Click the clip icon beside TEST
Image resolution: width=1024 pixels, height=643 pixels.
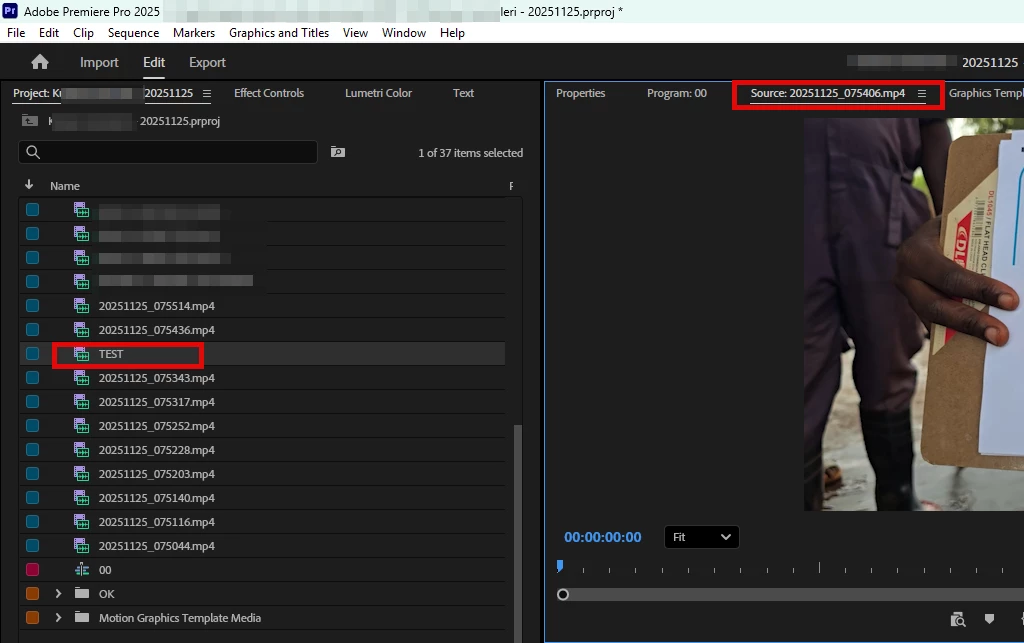pos(82,354)
